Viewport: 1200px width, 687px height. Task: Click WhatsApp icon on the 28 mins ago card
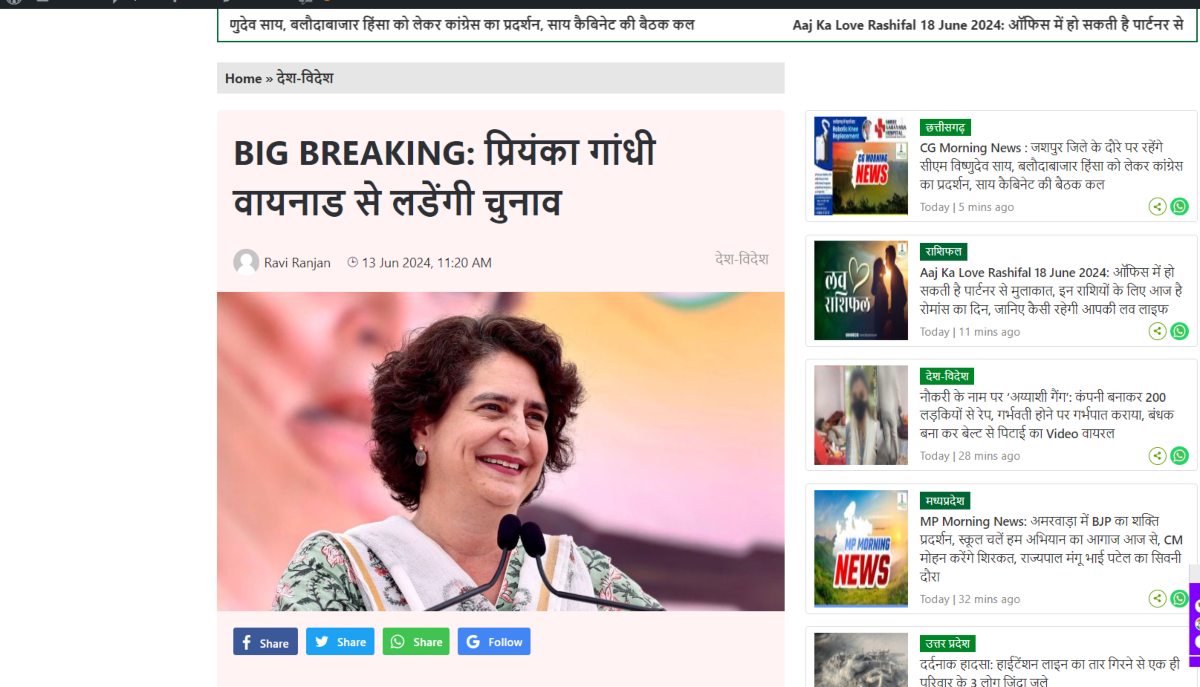1180,456
